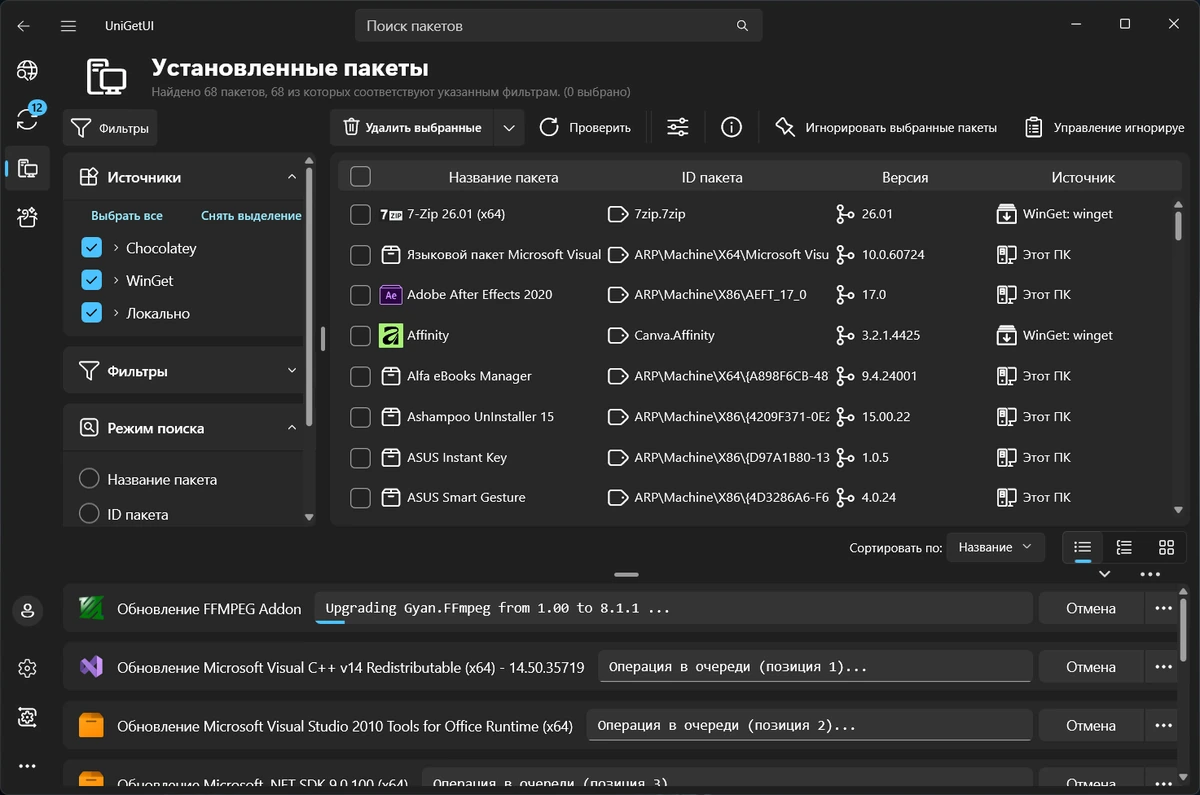Image resolution: width=1200 pixels, height=795 pixels.
Task: Select the Adobe After Effects 2020 checkbox
Action: [360, 295]
